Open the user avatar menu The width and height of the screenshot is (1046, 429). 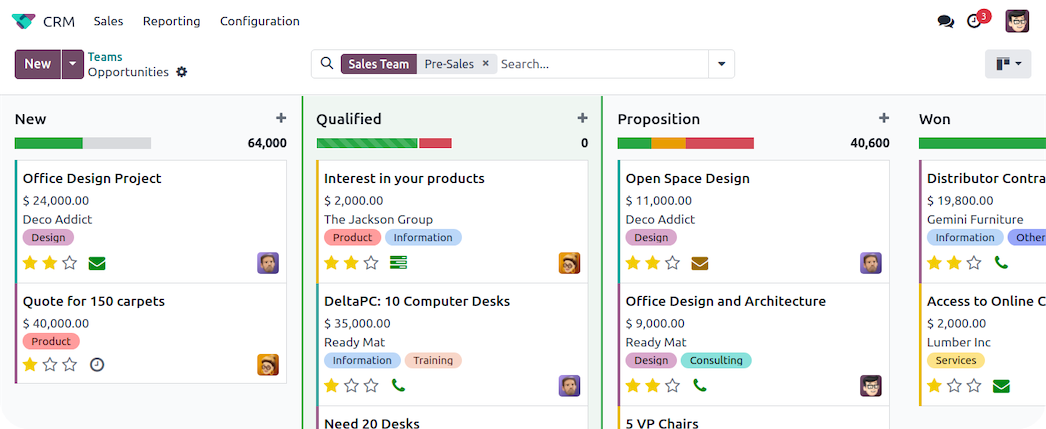pyautogui.click(x=1017, y=21)
